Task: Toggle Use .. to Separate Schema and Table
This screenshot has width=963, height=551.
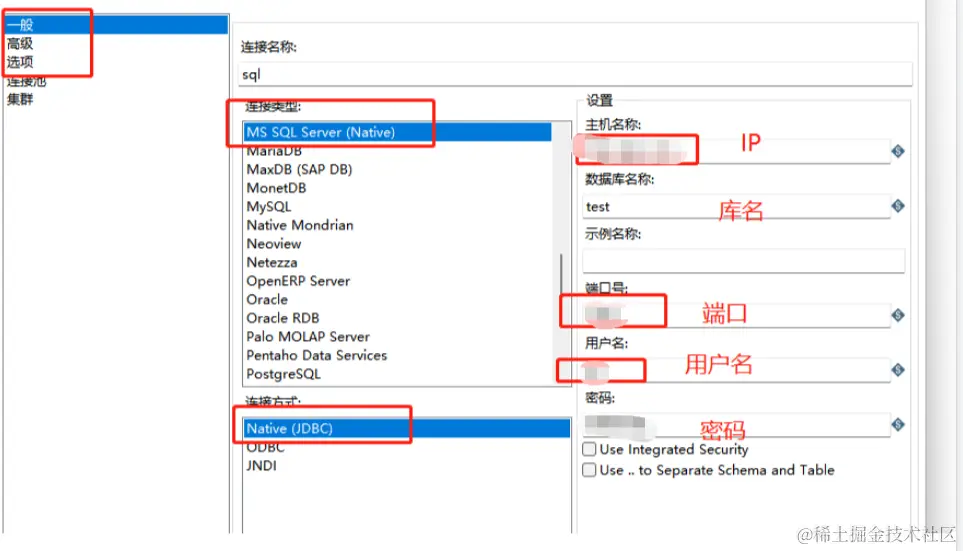Action: coord(589,470)
